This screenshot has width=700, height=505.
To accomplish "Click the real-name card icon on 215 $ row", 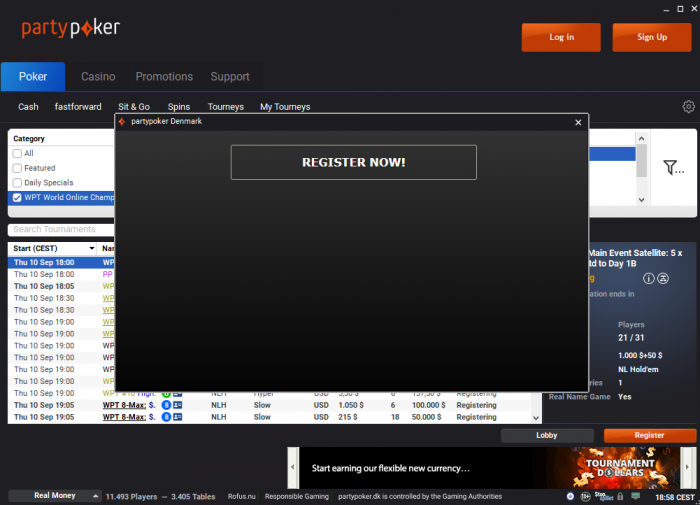I will click(x=178, y=417).
